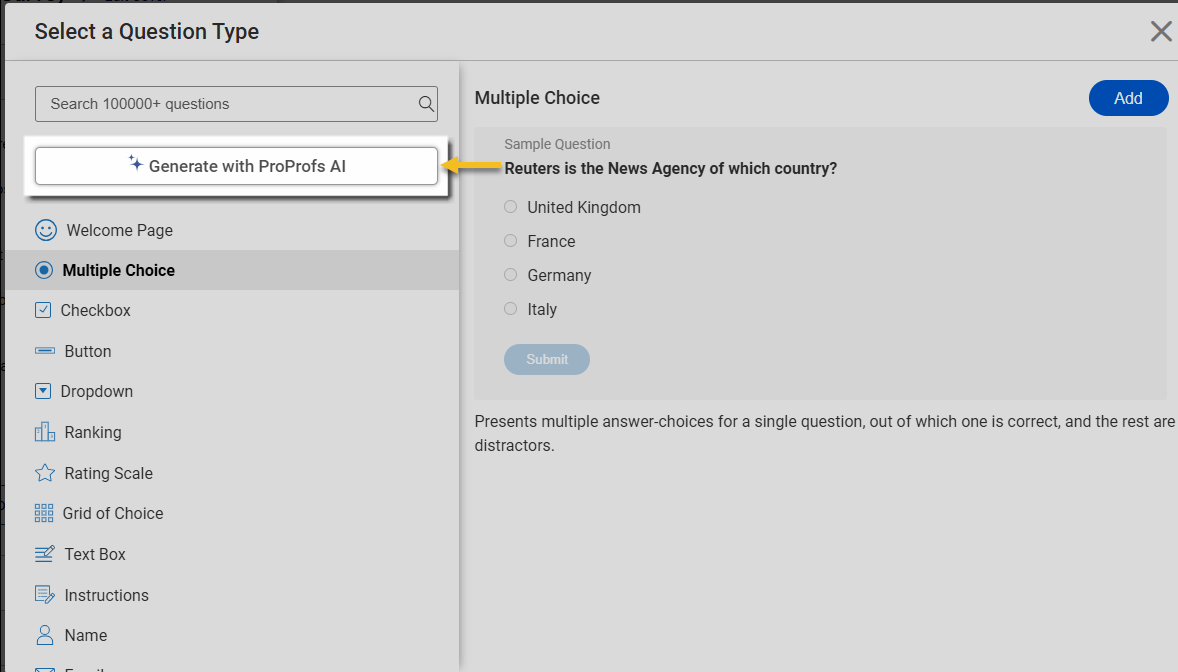Choose Grid of Choice question type
1178x672 pixels.
(x=232, y=513)
